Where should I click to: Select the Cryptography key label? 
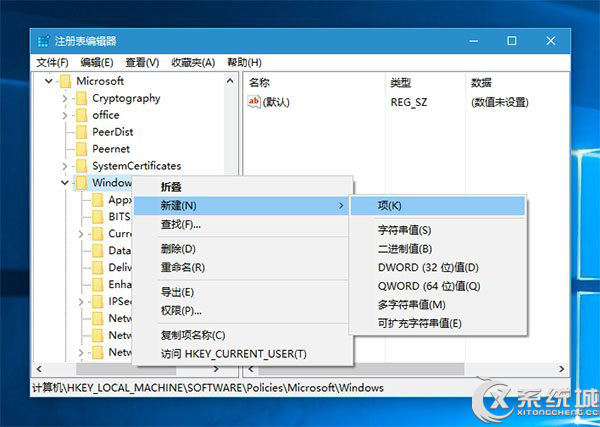tap(126, 98)
